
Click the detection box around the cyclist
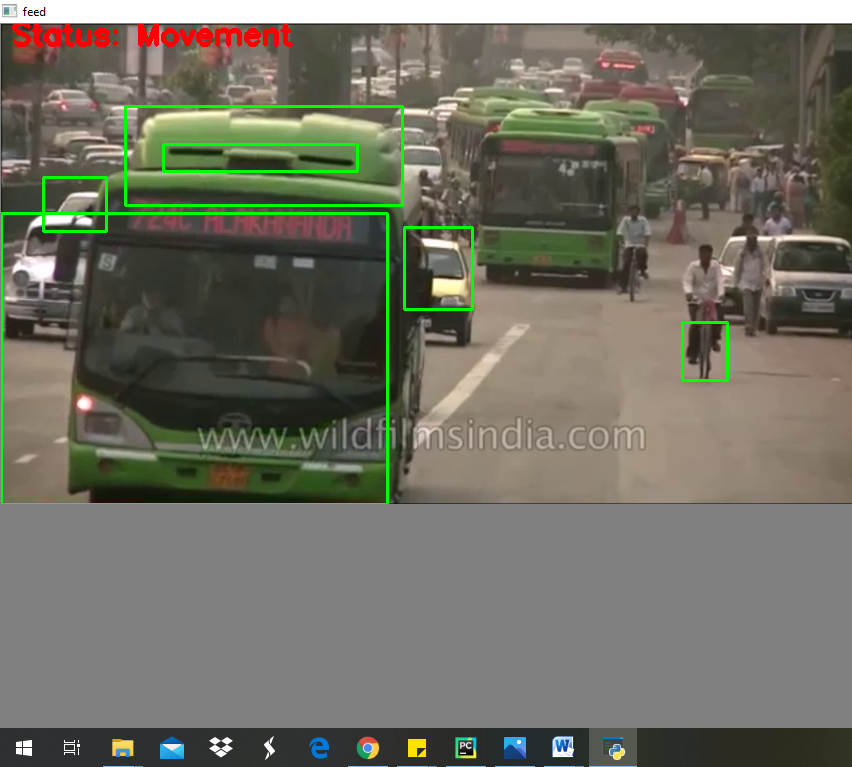pos(705,352)
